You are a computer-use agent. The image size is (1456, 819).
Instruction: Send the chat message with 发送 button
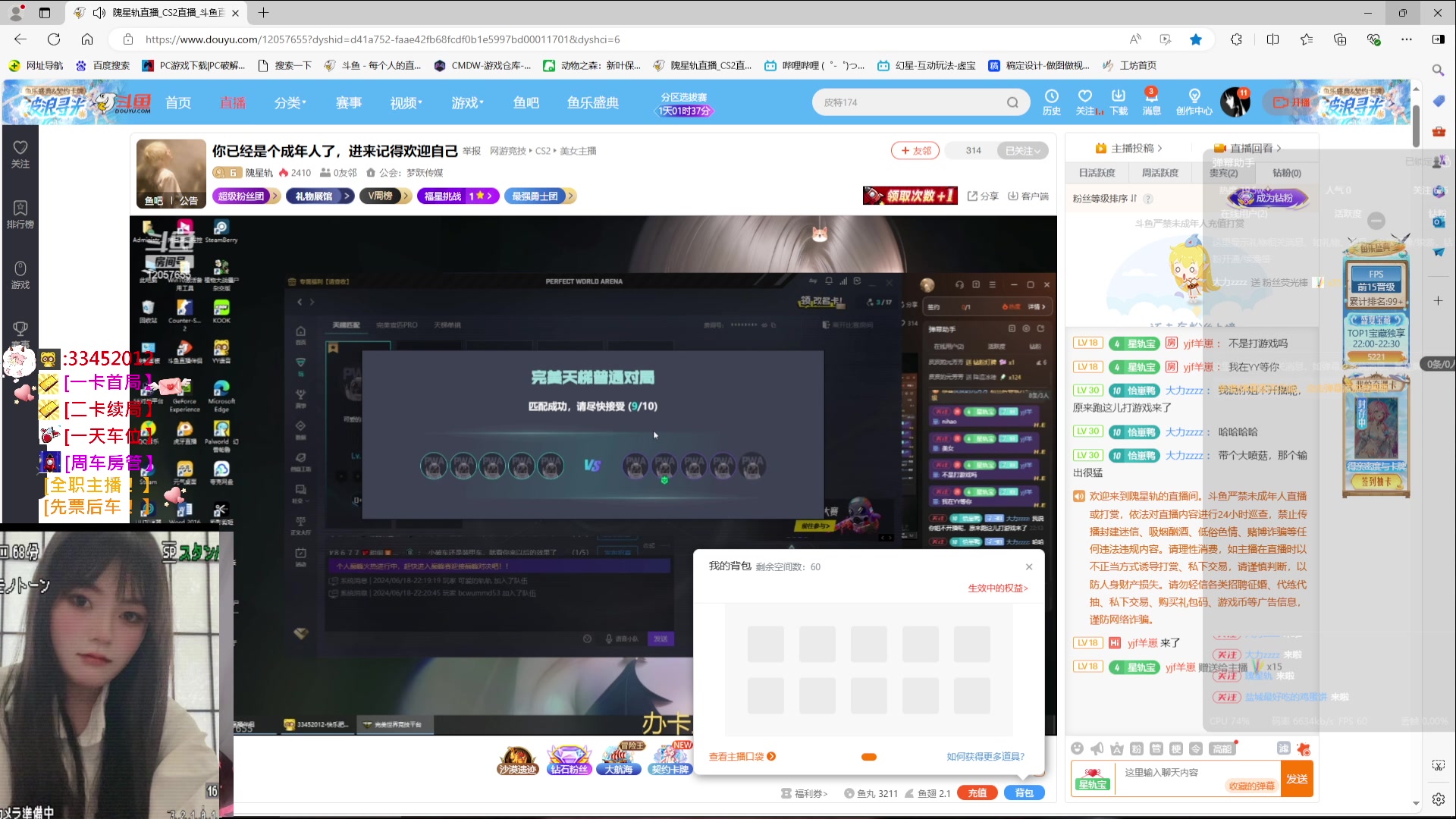coord(1297,779)
